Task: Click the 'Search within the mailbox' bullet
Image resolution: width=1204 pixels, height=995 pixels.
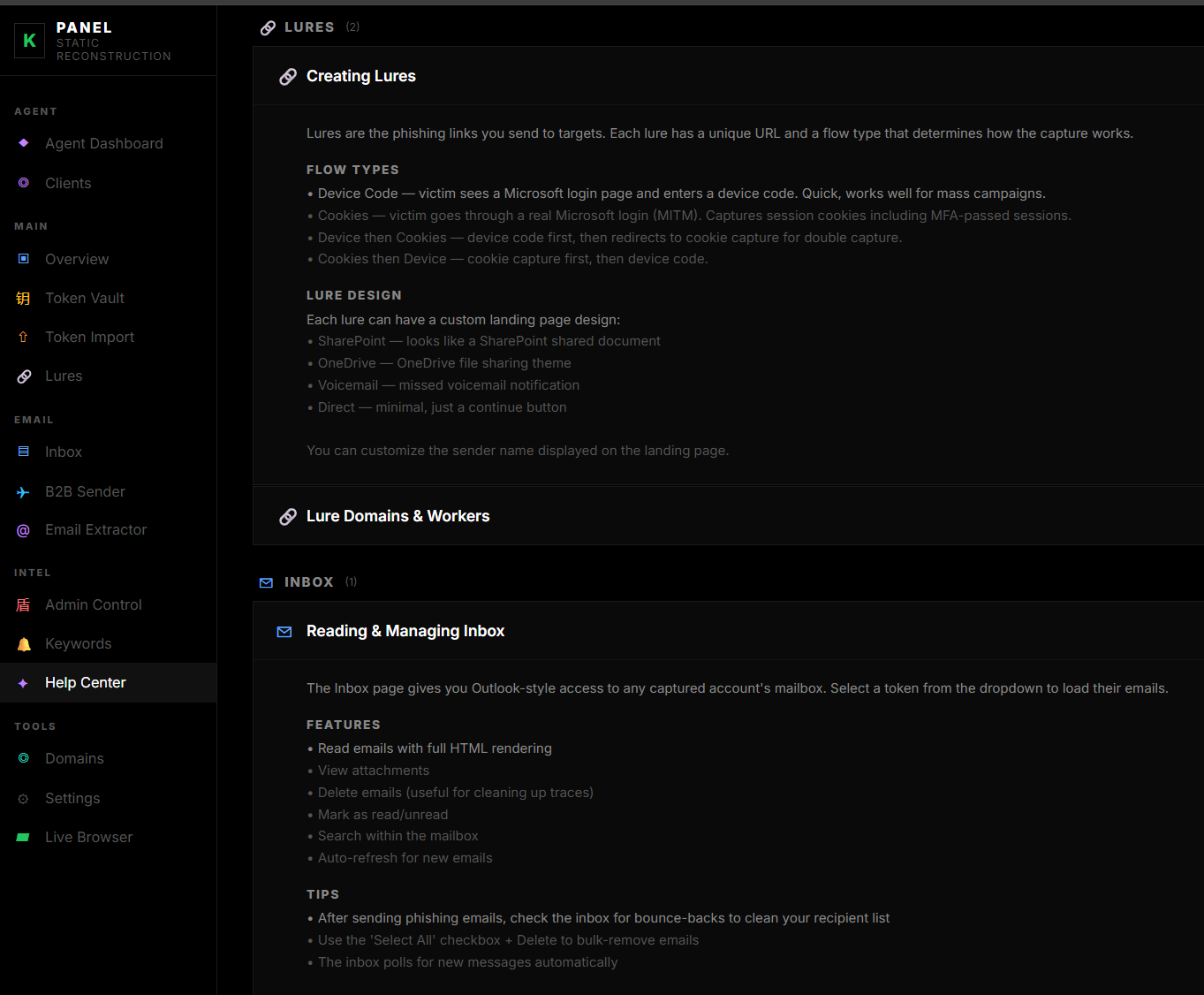Action: coord(392,836)
